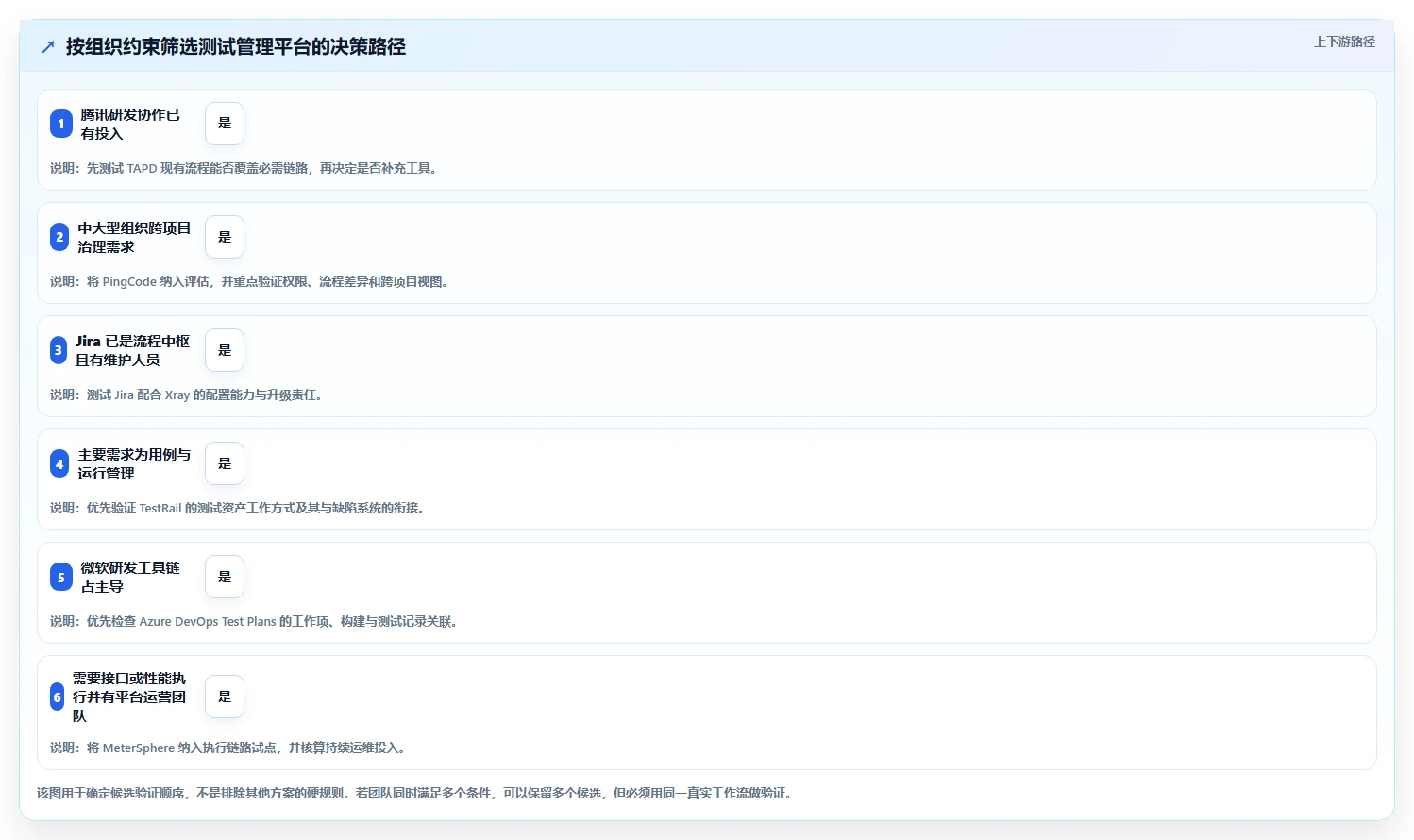Click the note about Azure DevOps Test Plans
The height and width of the screenshot is (840, 1414).
click(256, 621)
